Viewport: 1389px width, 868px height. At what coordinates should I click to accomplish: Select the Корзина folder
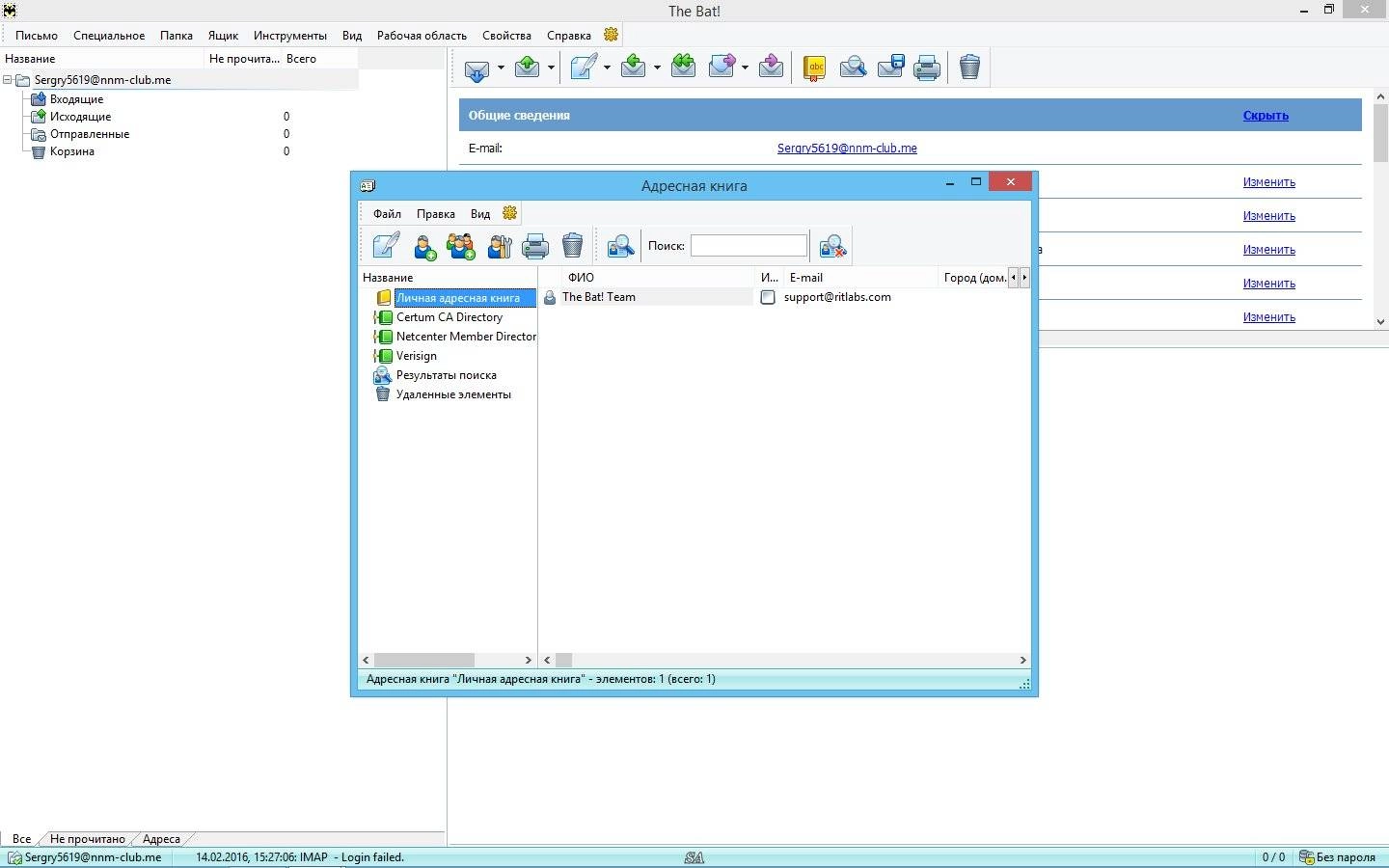pyautogui.click(x=71, y=151)
